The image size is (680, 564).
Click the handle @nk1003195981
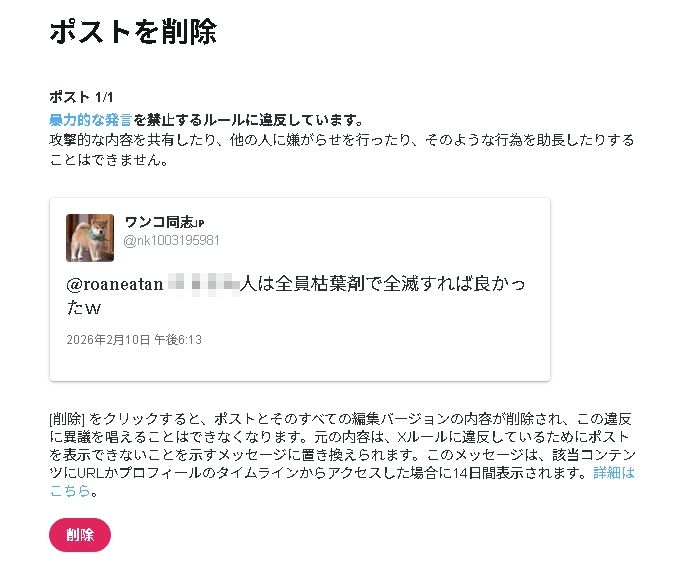pos(171,241)
